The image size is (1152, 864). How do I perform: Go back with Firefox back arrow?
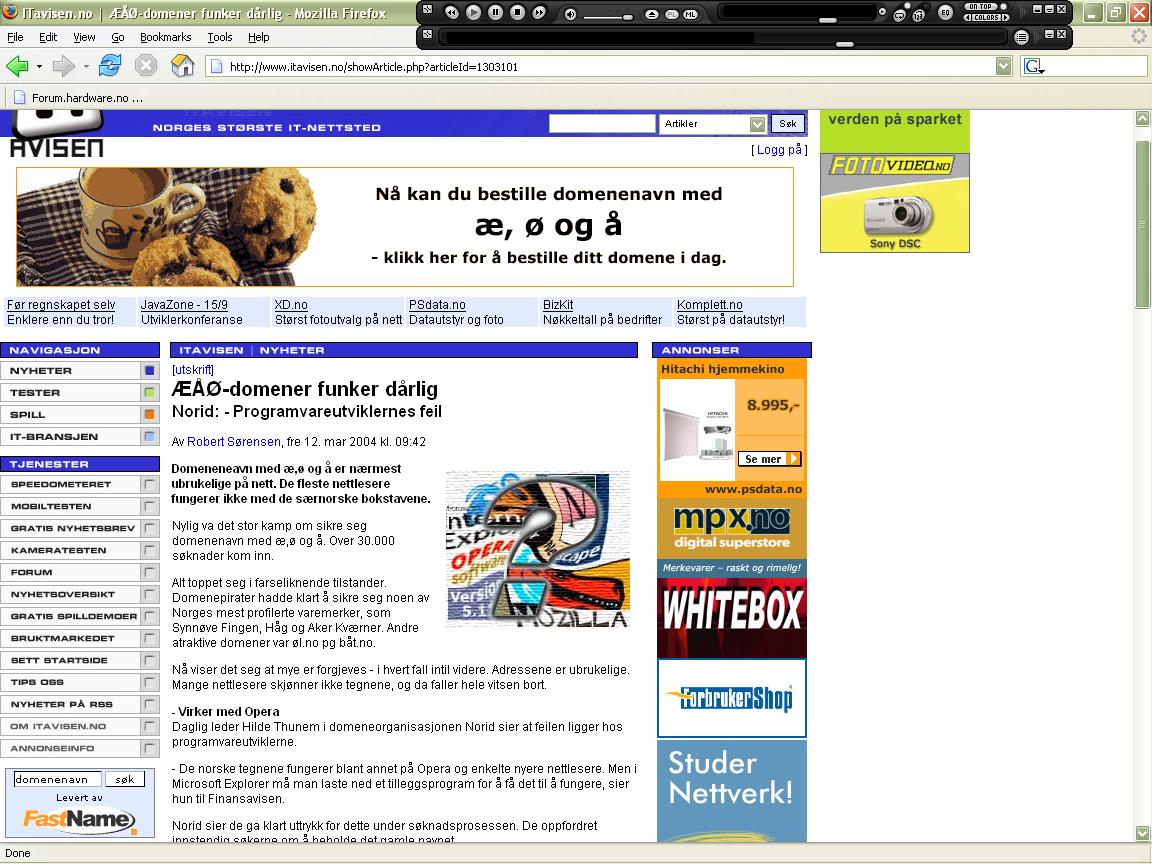(x=17, y=66)
